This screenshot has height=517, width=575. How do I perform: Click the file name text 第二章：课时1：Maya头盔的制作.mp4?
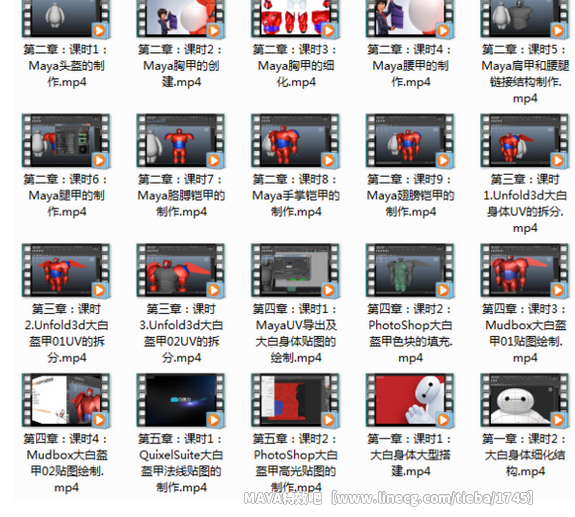[x=66, y=66]
